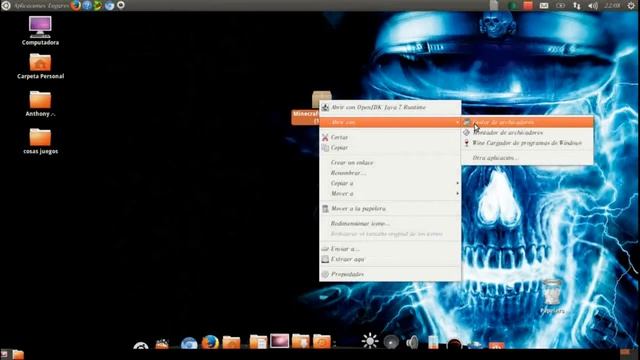Open the downloads folder in the dock
Viewport: 640px width, 360px height.
click(301, 341)
